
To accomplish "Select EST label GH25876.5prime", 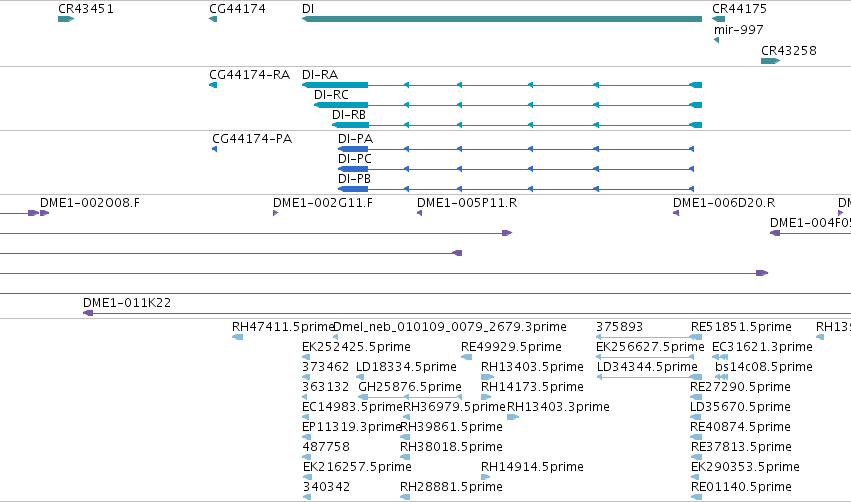I will pyautogui.click(x=410, y=387).
